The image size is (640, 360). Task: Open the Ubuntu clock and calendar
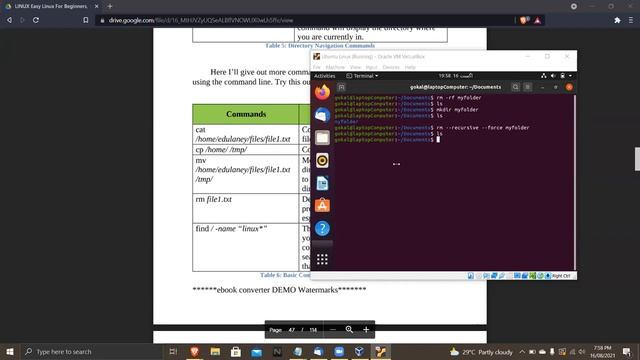pos(456,76)
